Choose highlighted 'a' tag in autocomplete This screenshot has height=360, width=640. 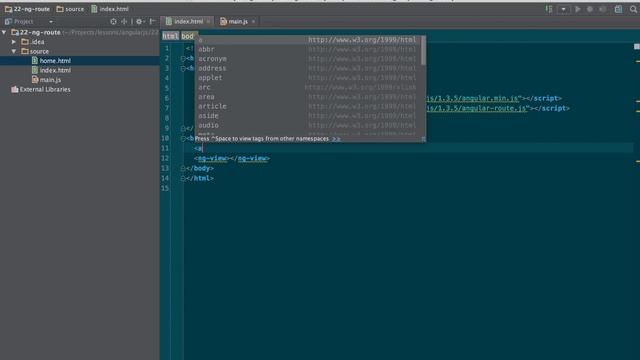click(x=308, y=40)
